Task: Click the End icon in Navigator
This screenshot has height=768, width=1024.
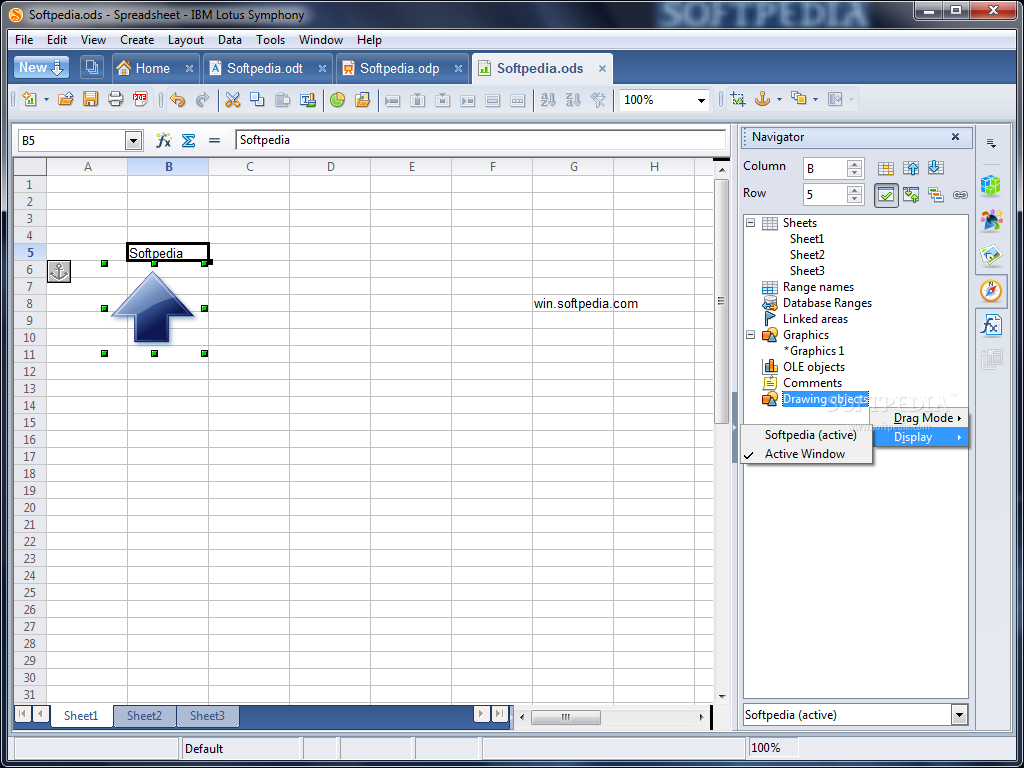Action: [x=936, y=168]
